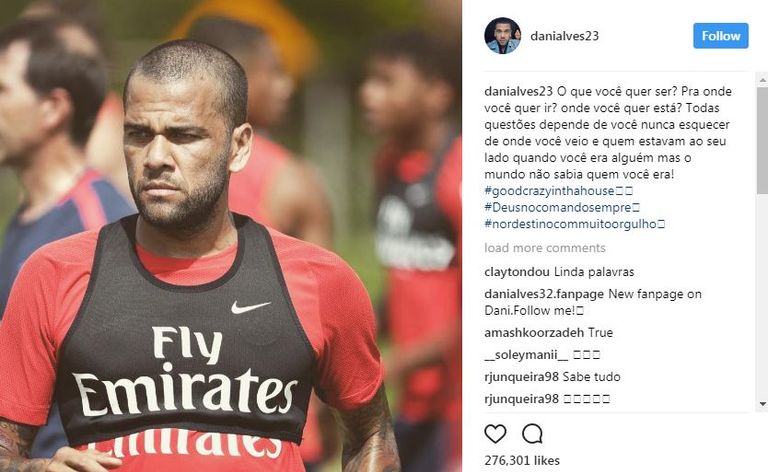Visit claytondou commenter profile
This screenshot has width=768, height=472.
coord(517,272)
